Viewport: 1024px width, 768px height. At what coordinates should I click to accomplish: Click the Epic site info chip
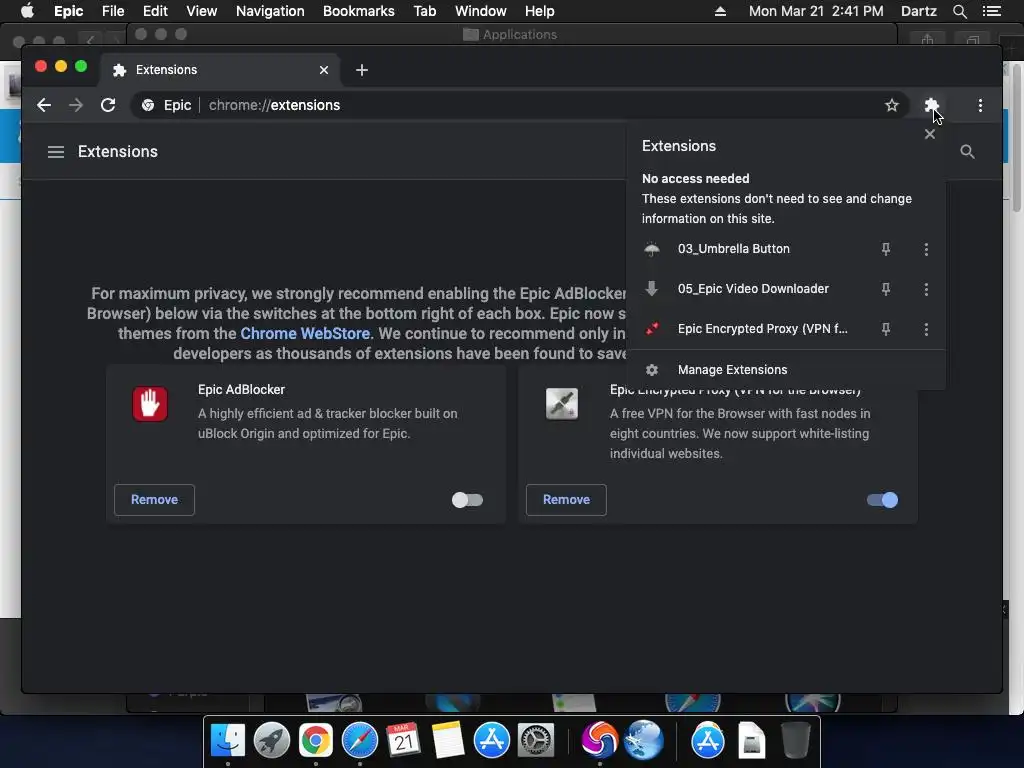(x=167, y=105)
